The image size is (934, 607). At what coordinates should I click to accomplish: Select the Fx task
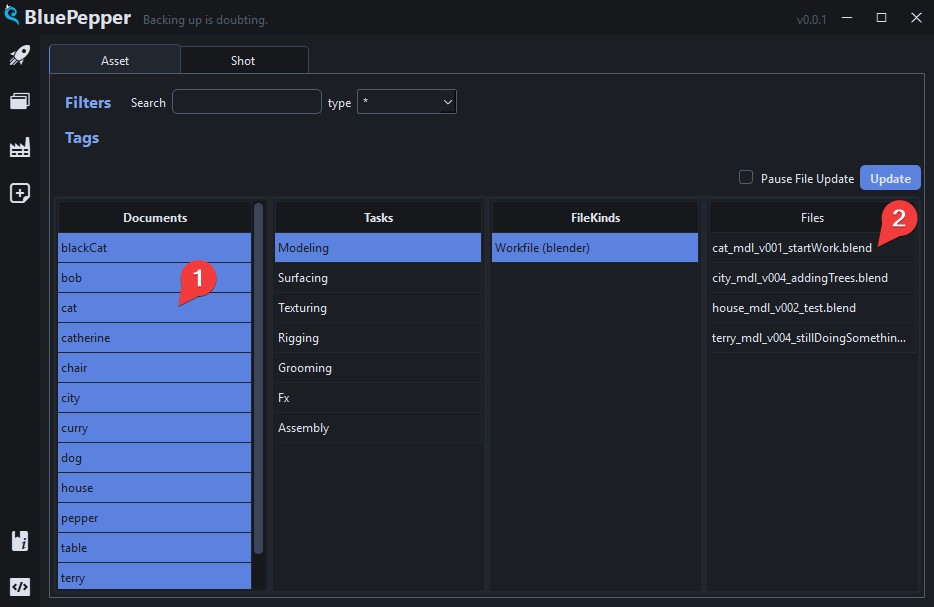click(378, 398)
